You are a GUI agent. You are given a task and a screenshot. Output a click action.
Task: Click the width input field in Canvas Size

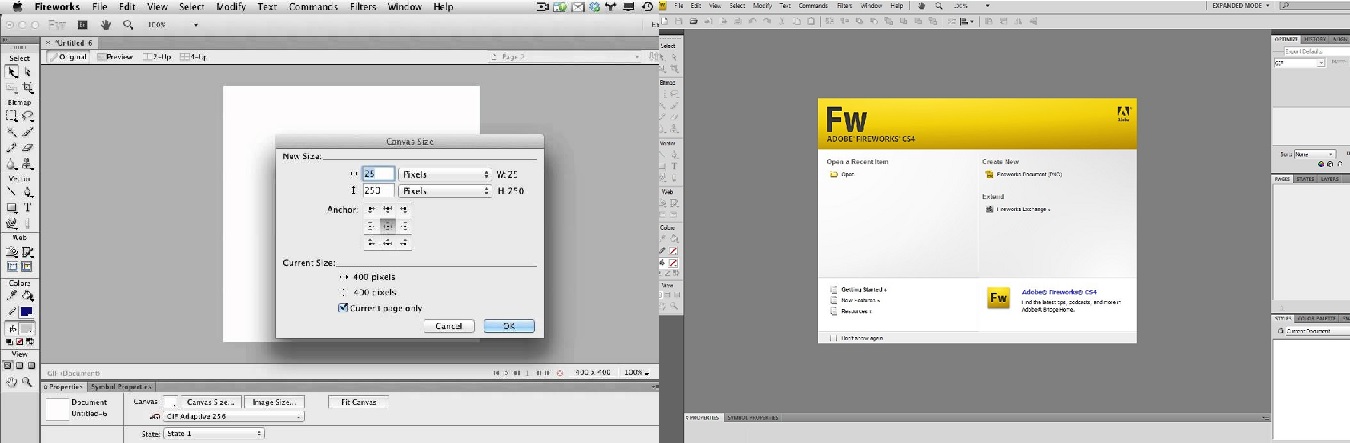[x=377, y=174]
